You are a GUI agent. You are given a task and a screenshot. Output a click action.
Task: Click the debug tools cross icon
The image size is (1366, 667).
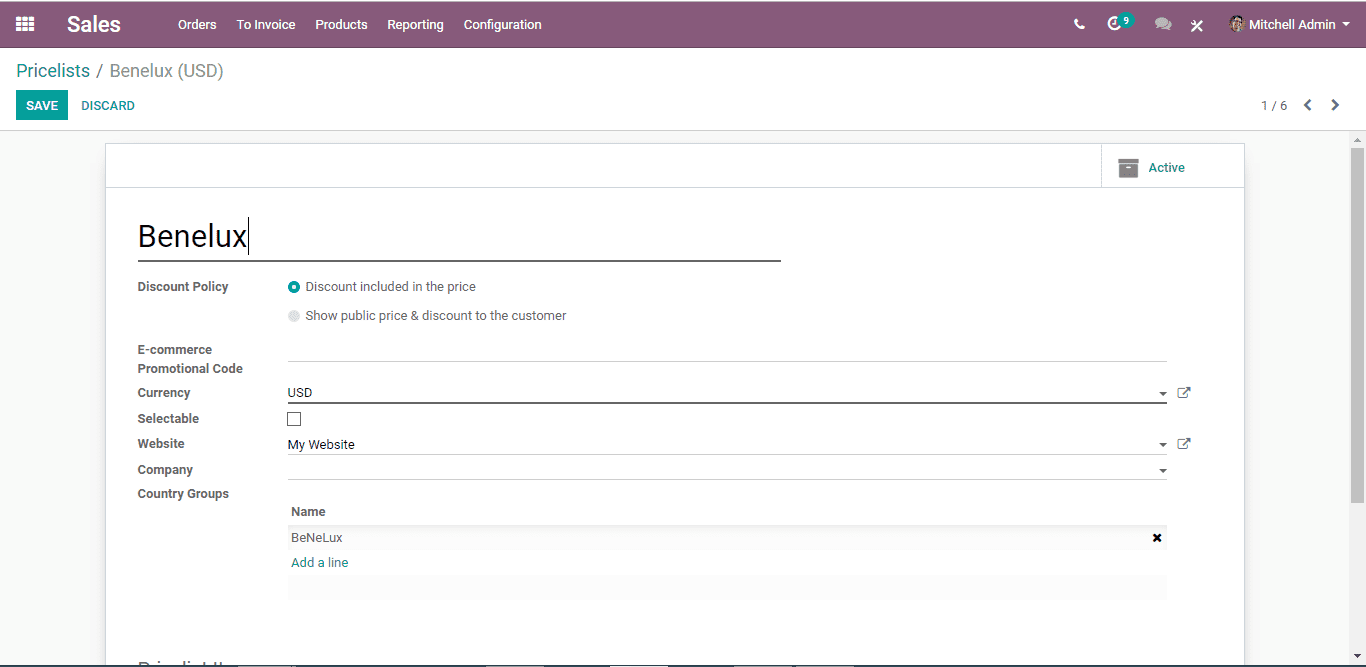(x=1197, y=25)
